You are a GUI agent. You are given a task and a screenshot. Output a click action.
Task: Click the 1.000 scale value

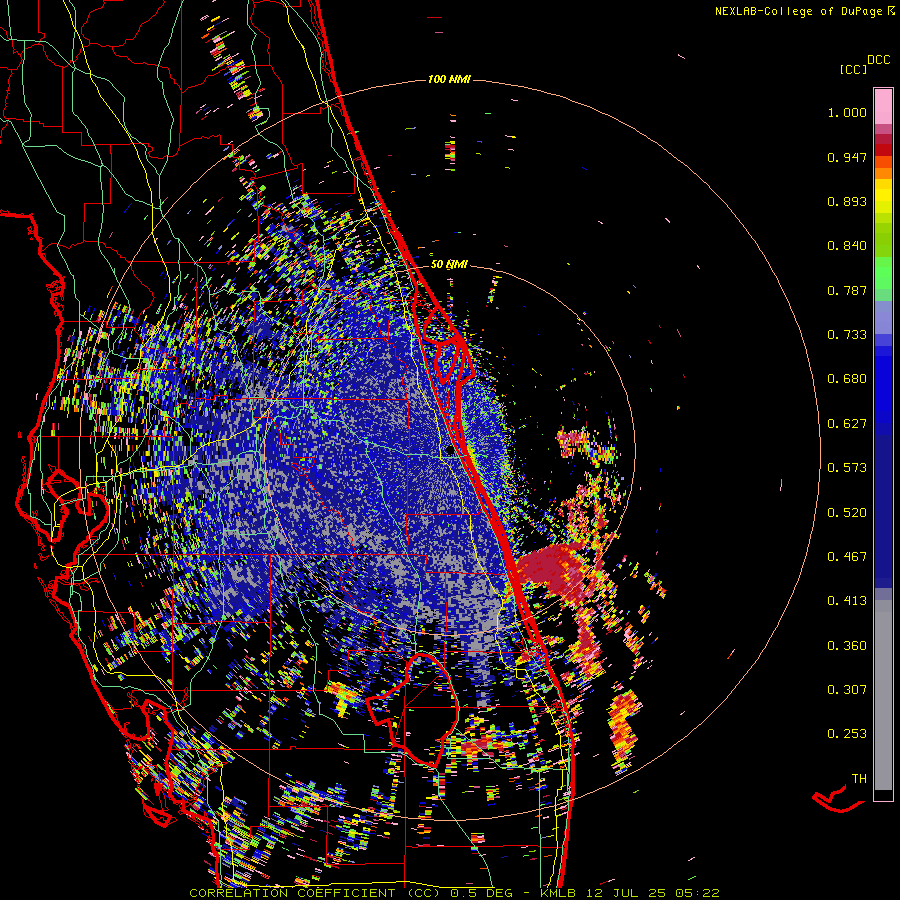[x=847, y=112]
